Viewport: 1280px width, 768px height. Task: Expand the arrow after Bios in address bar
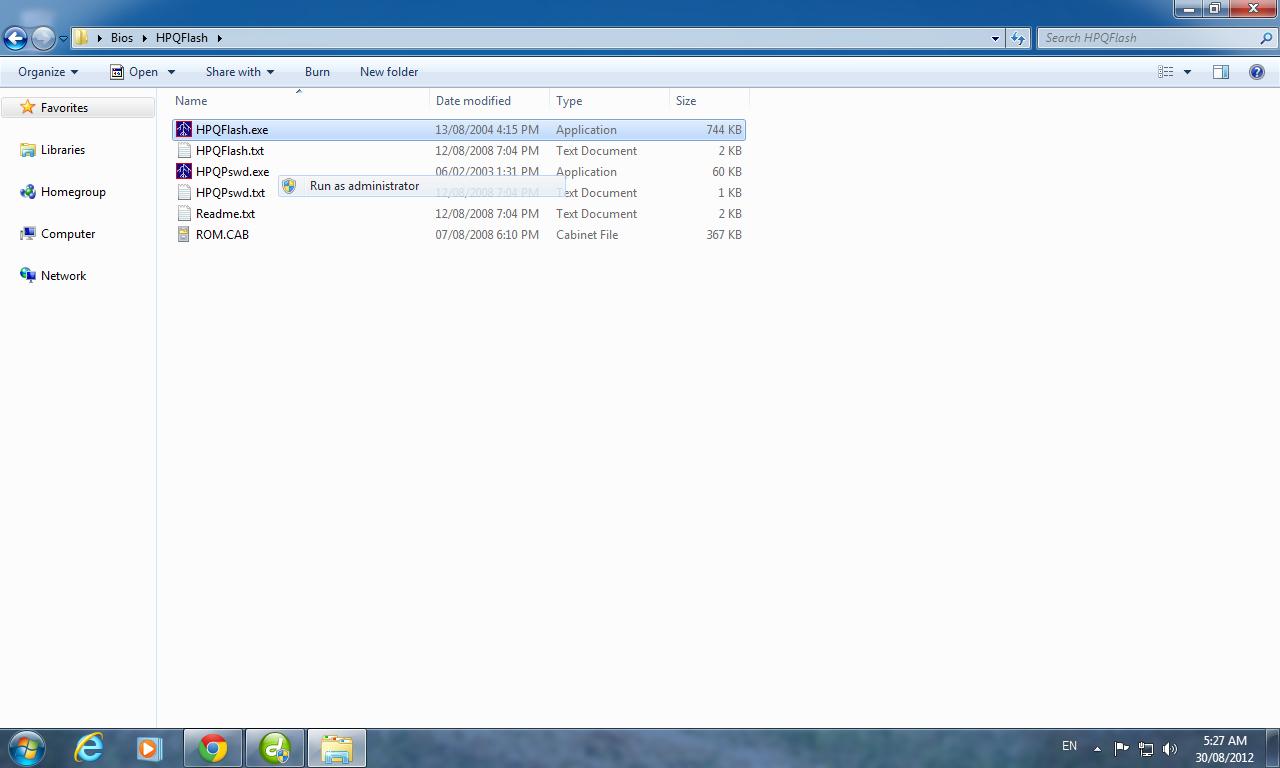tap(145, 38)
